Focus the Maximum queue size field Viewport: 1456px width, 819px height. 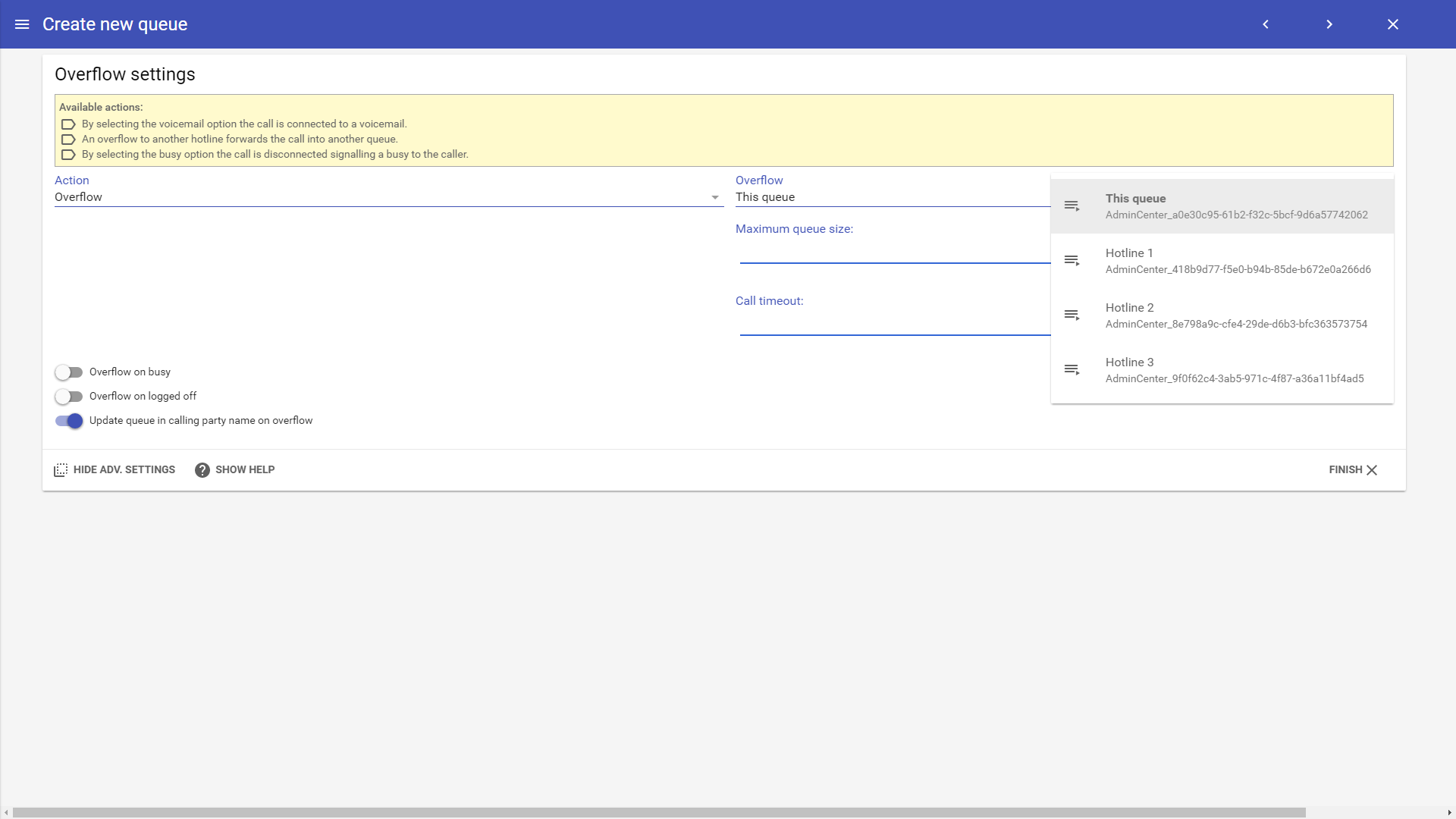[895, 253]
